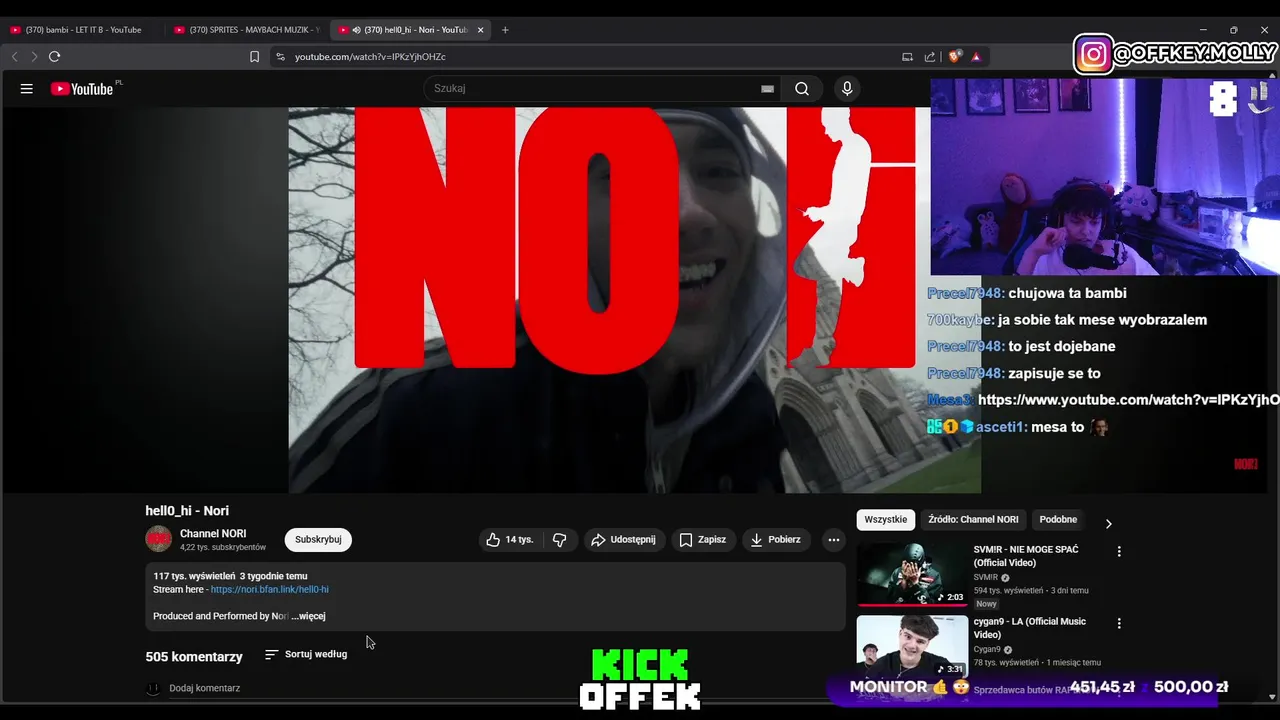Open YouTube link in Mesa3 chat message

(1128, 400)
